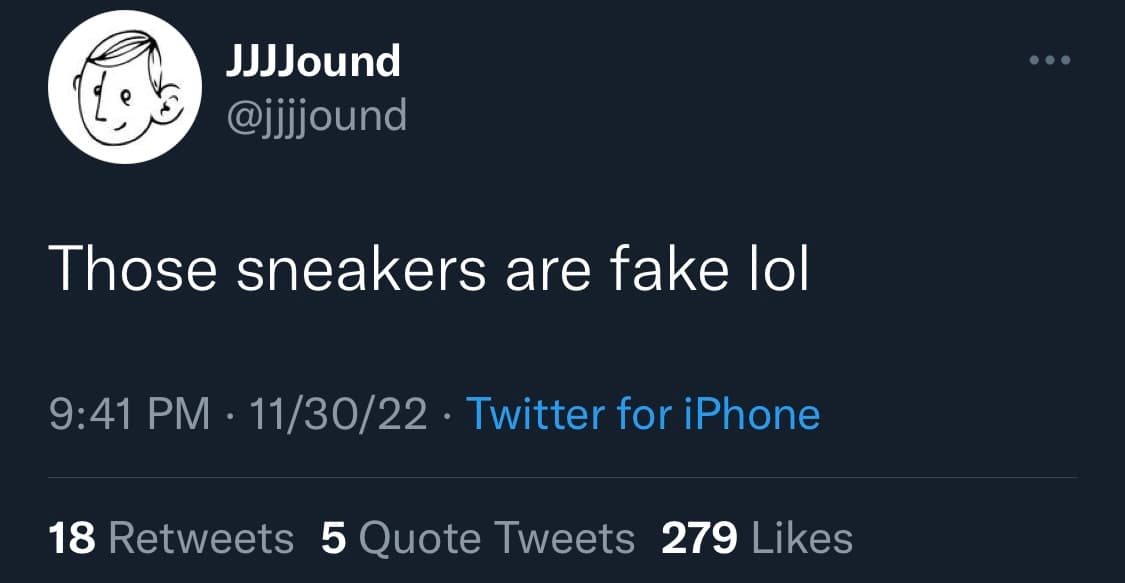Click the 'Retweets' label text
Image resolution: width=1125 pixels, height=583 pixels.
201,539
